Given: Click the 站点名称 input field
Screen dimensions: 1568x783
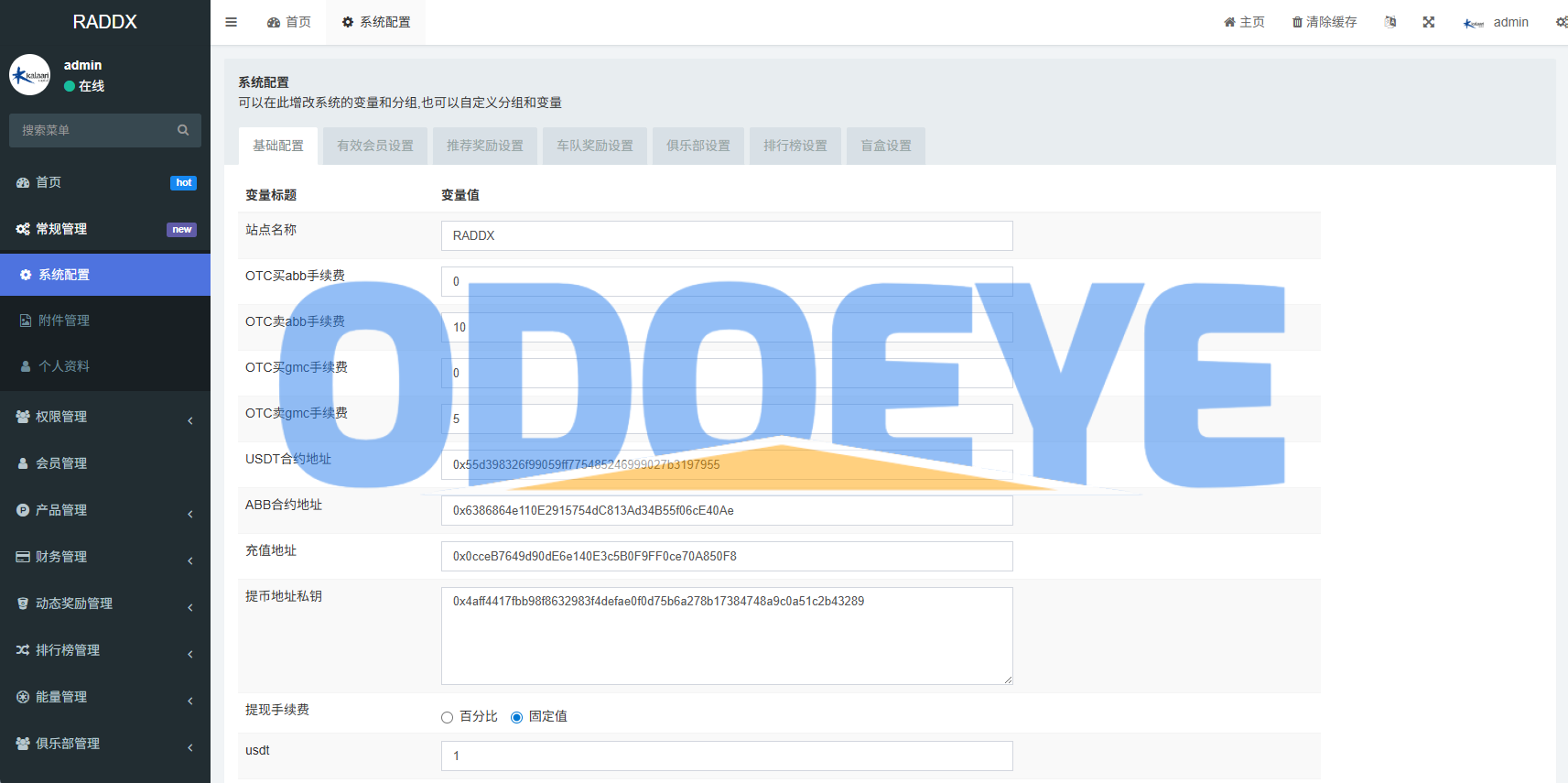Looking at the screenshot, I should coord(727,235).
